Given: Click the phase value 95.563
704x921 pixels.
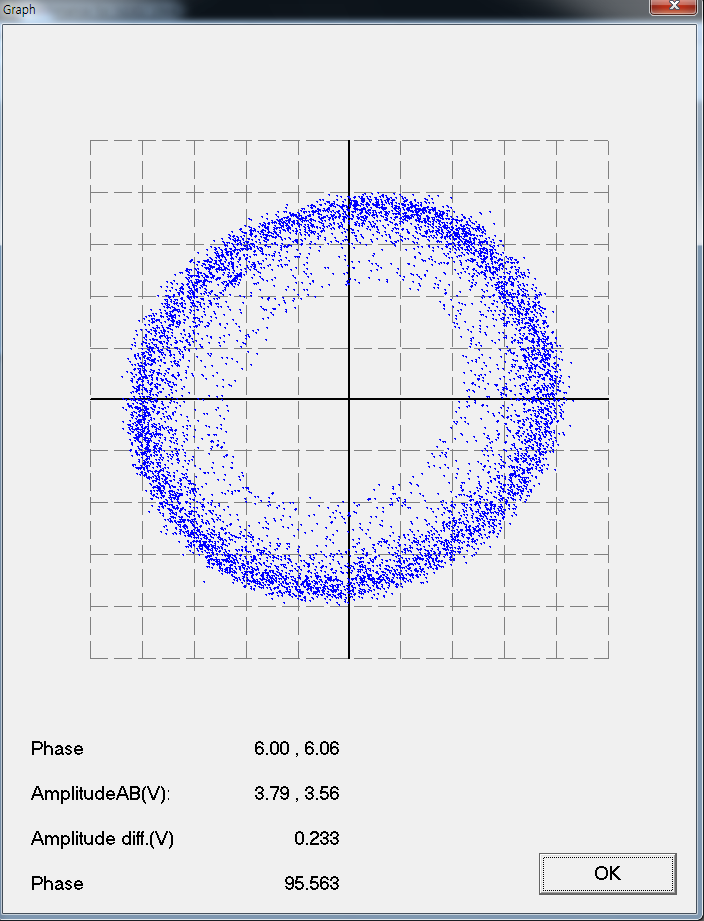Looking at the screenshot, I should (x=312, y=884).
